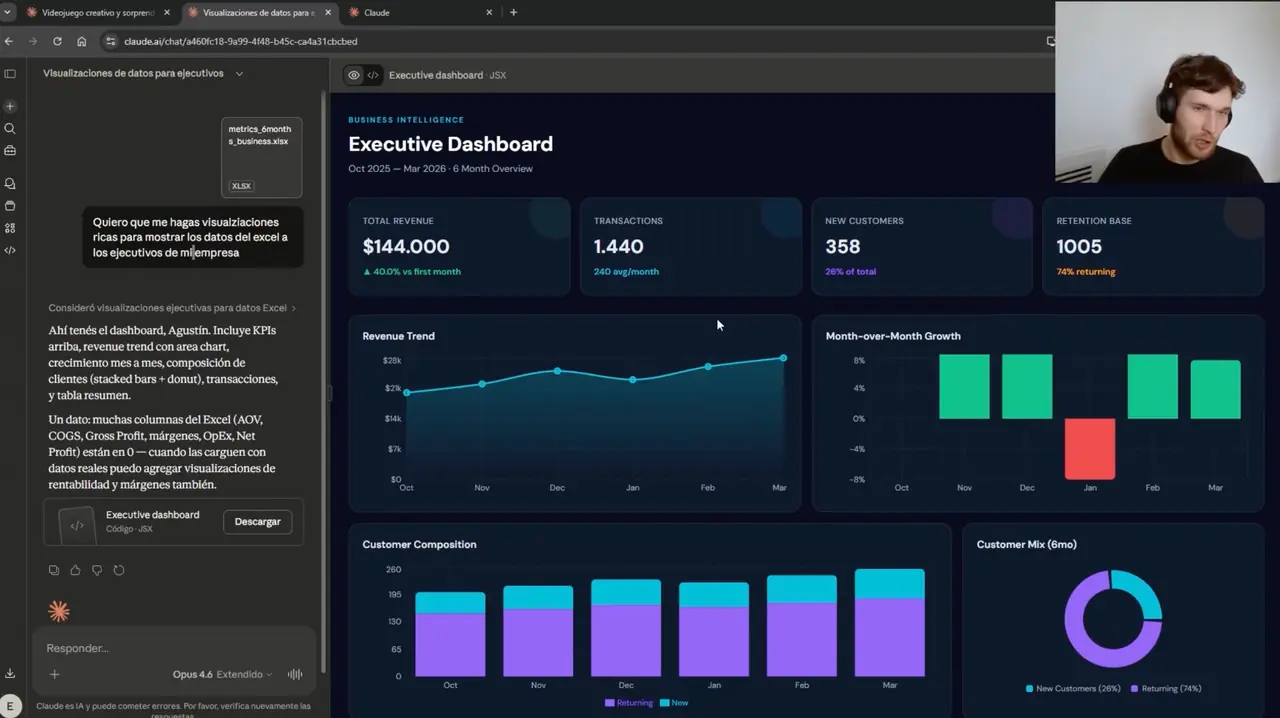
Task: Copy the assistant response with copy icon
Action: pyautogui.click(x=54, y=570)
